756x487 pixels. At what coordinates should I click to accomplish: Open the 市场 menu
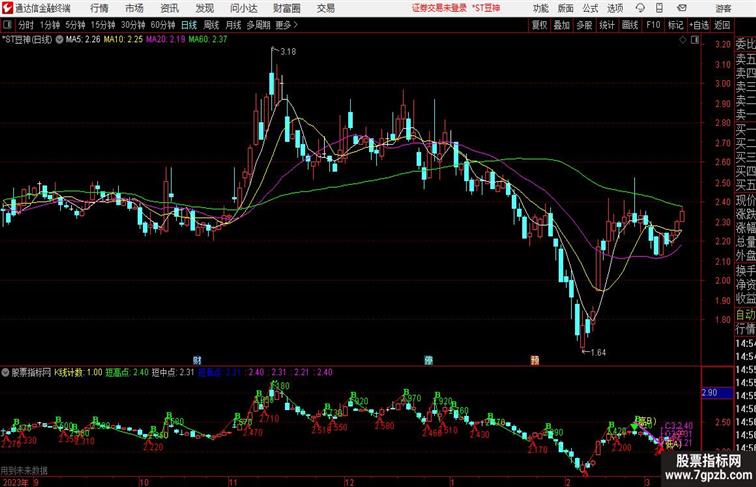(135, 8)
